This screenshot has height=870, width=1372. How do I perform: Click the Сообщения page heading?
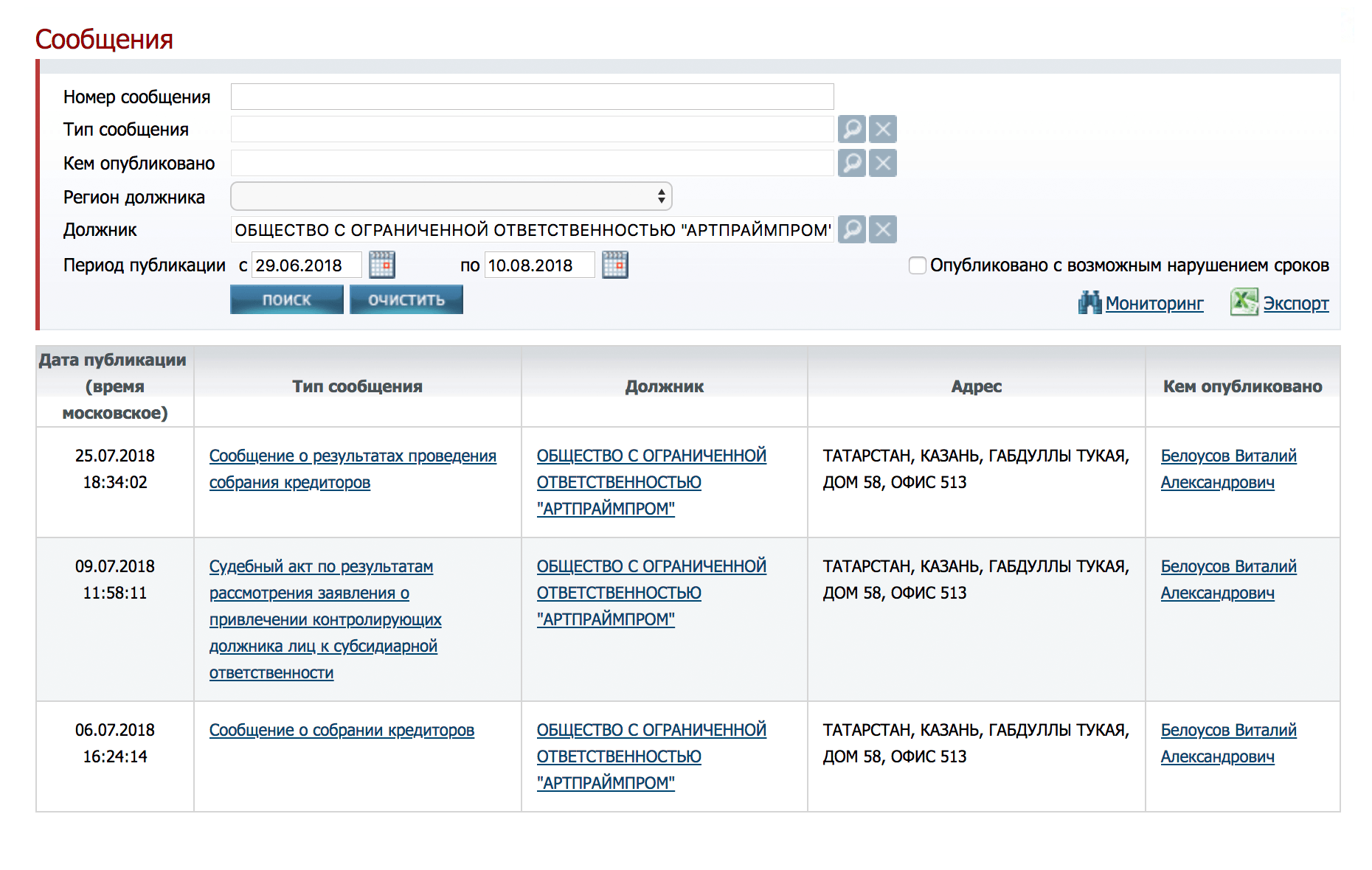[104, 39]
